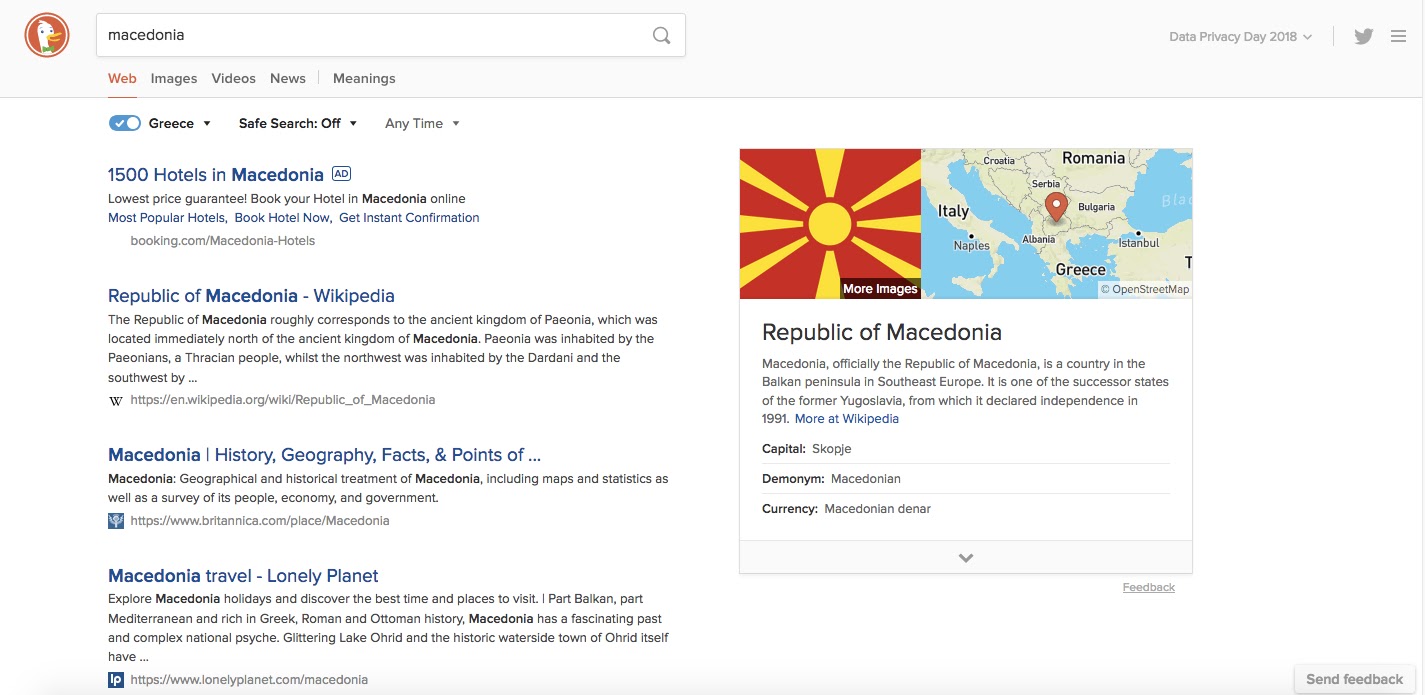Toggle the Greece region switch
This screenshot has height=695, width=1425.
[125, 123]
